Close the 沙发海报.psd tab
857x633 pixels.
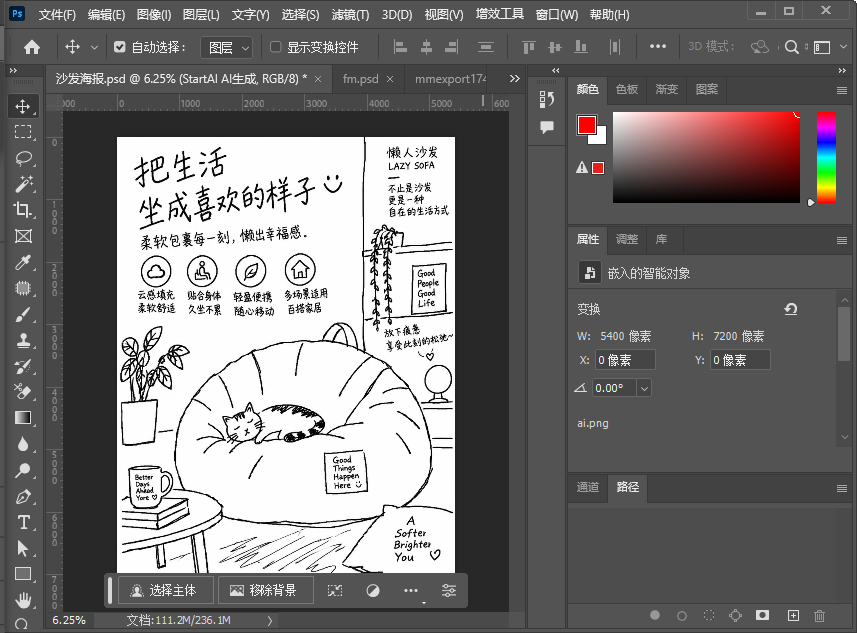[318, 79]
